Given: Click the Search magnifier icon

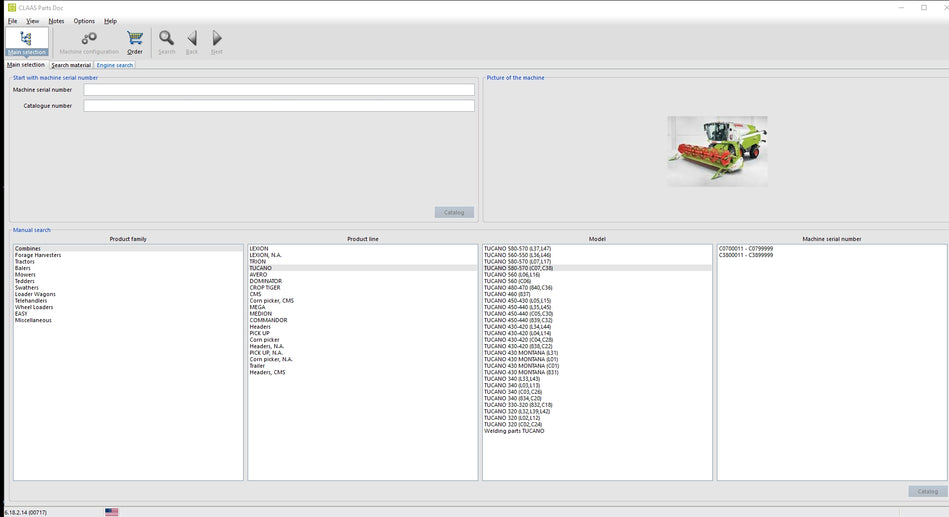Looking at the screenshot, I should click(x=166, y=41).
